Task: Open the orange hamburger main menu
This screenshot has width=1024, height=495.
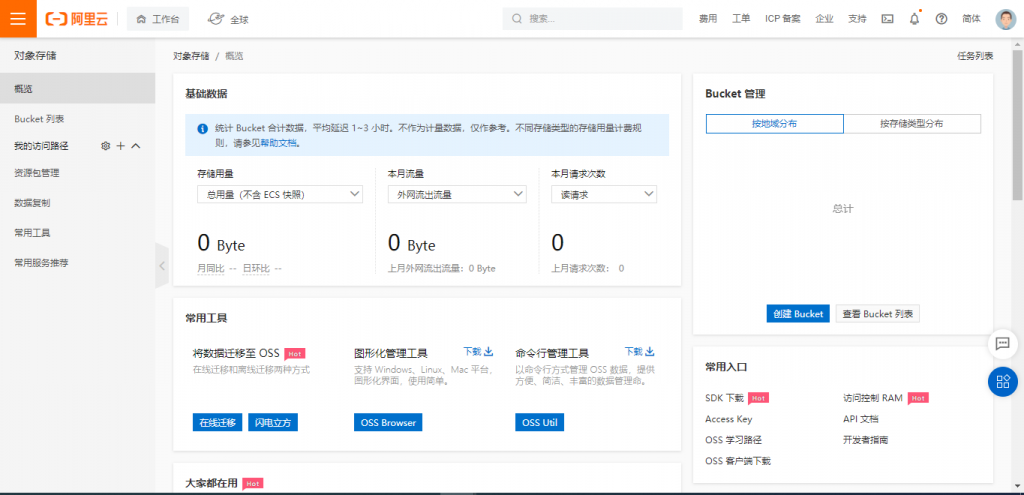Action: [x=18, y=19]
